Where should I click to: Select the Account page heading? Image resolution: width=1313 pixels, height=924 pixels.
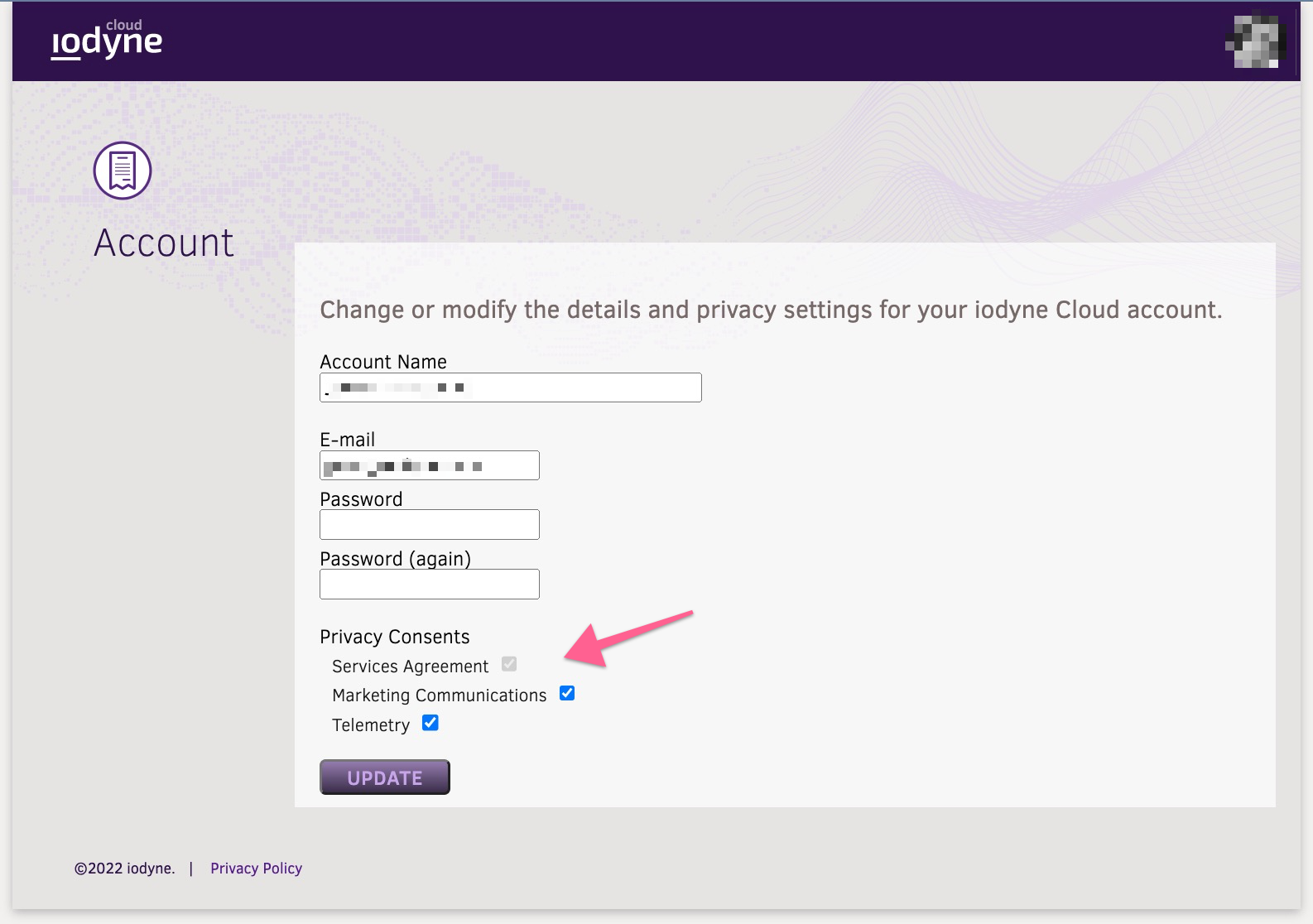[x=164, y=243]
